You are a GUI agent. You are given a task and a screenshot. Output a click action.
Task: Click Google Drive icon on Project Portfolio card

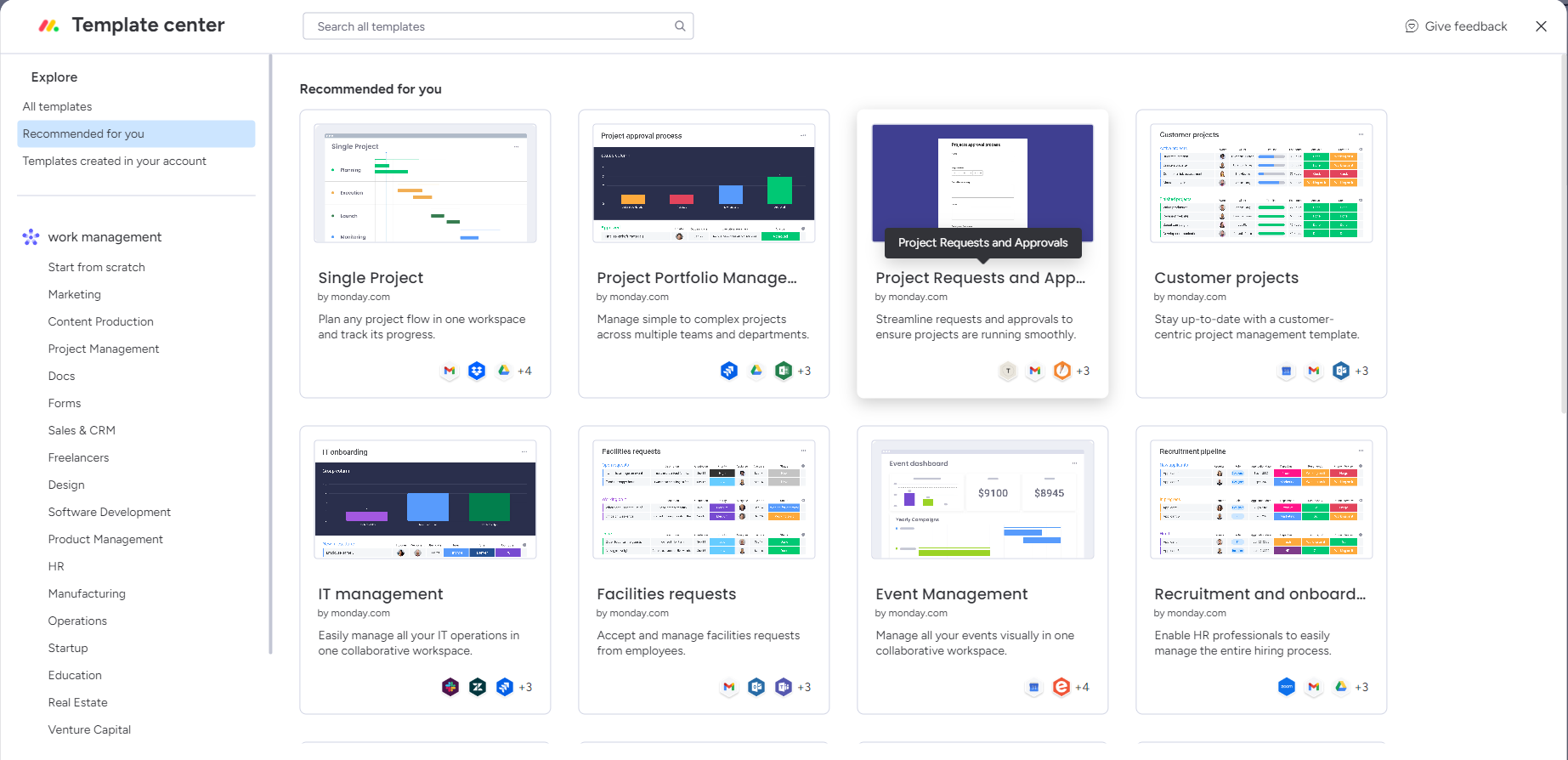(756, 371)
